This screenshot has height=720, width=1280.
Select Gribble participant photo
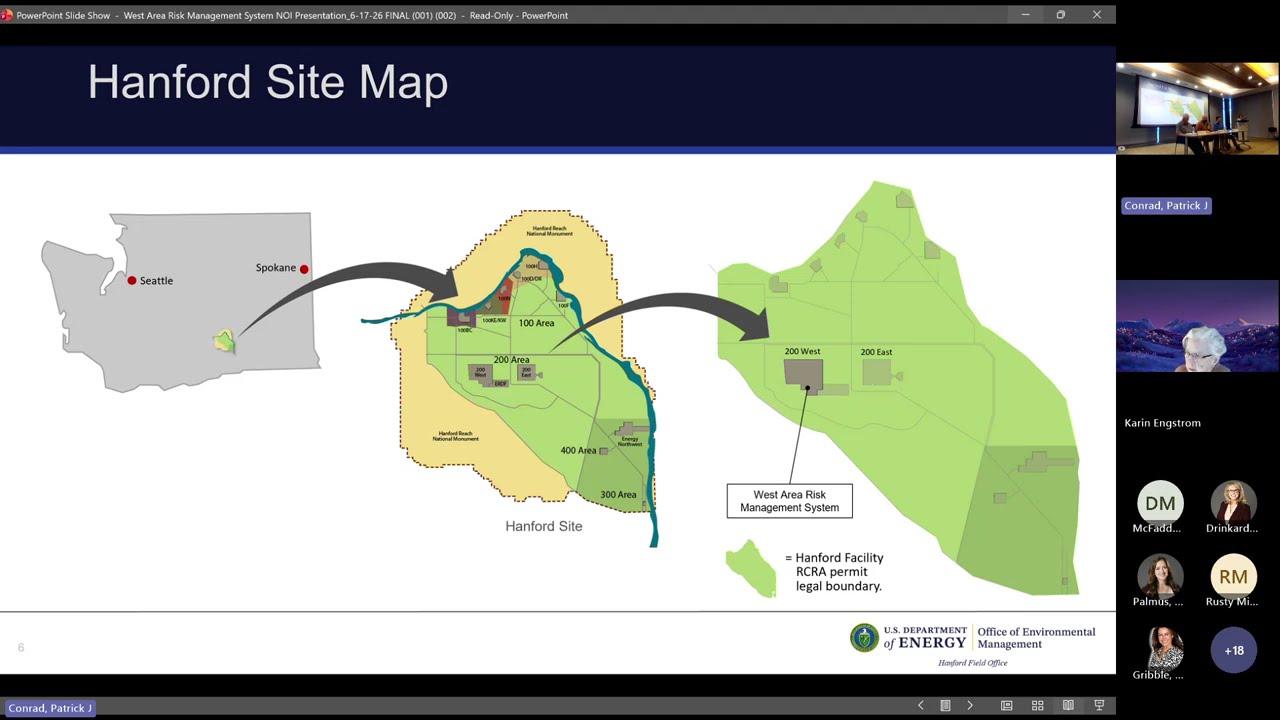point(1160,650)
